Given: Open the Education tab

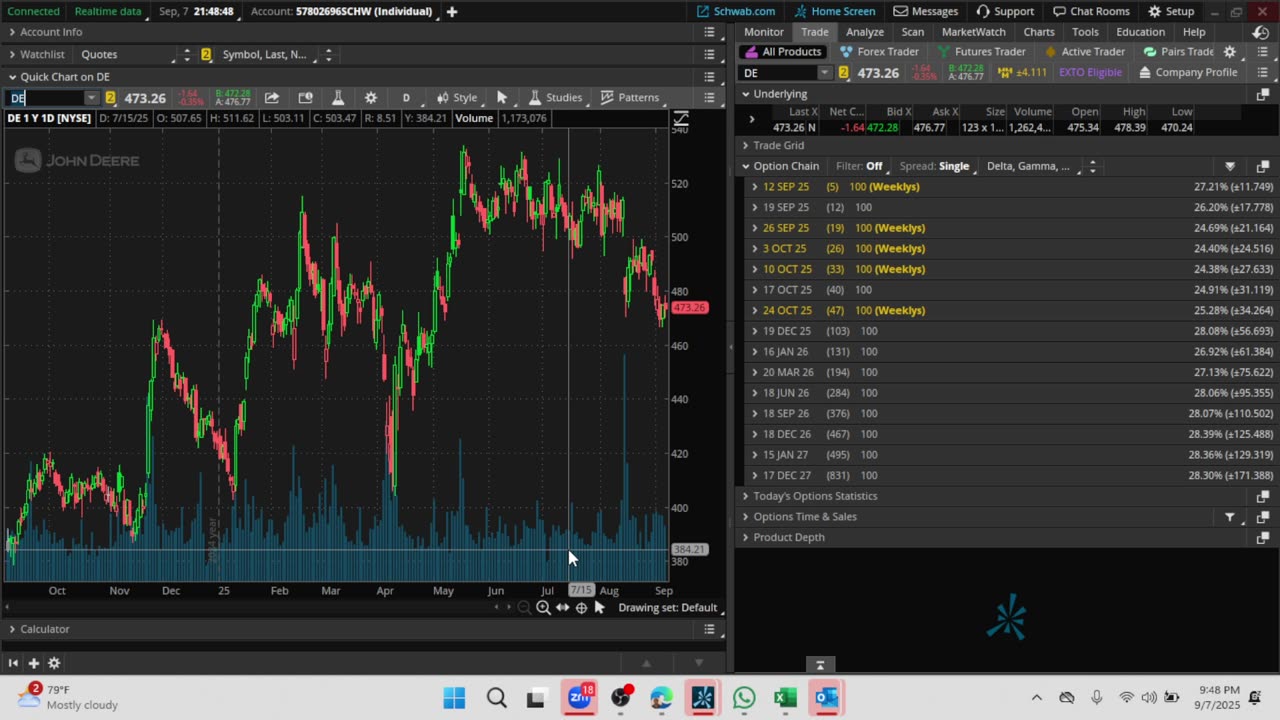Looking at the screenshot, I should 1141,32.
